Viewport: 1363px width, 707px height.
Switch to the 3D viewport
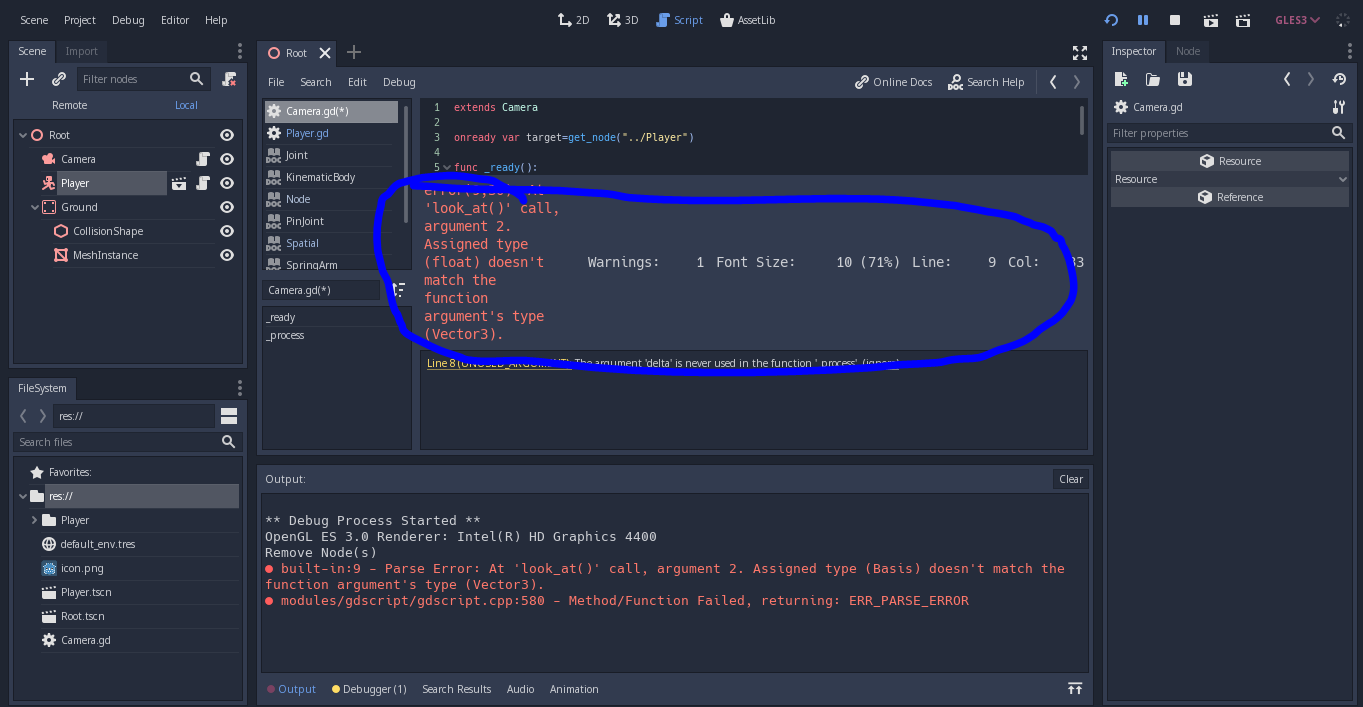pyautogui.click(x=622, y=19)
